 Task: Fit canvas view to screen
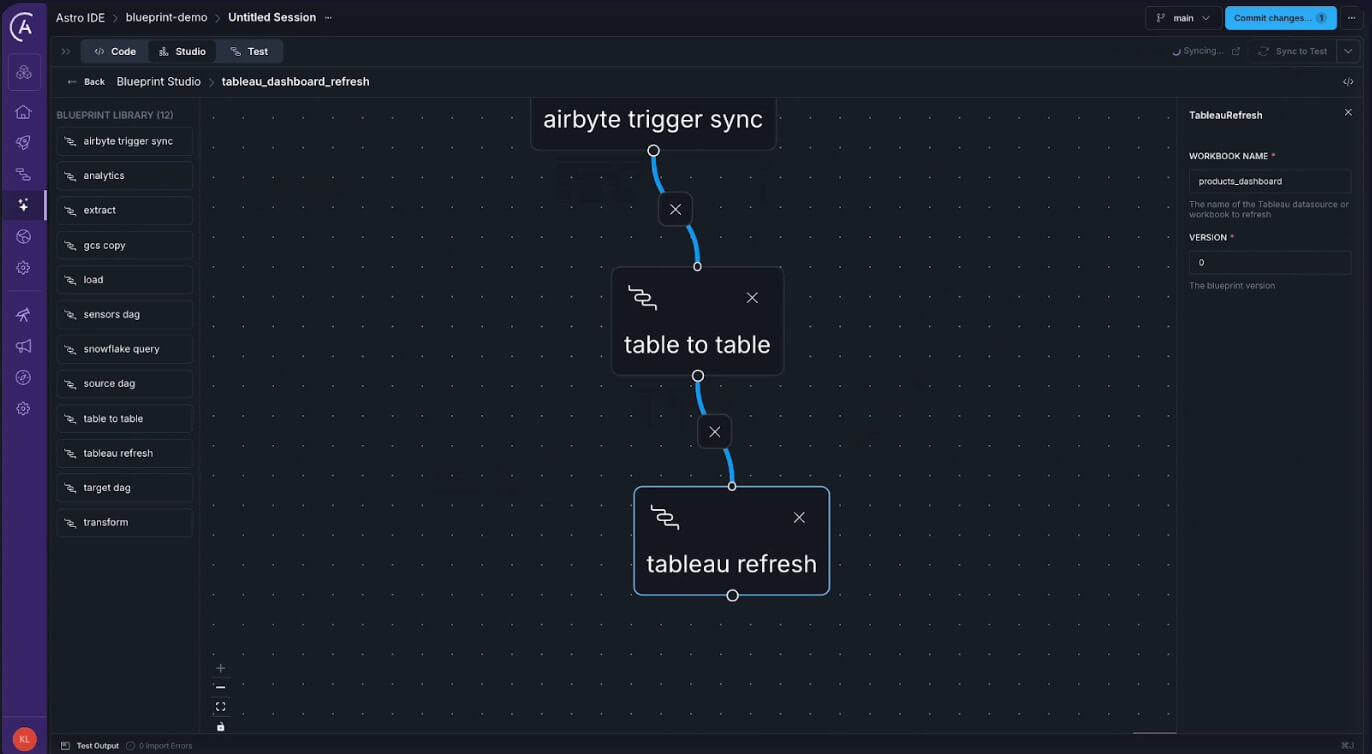pos(221,706)
